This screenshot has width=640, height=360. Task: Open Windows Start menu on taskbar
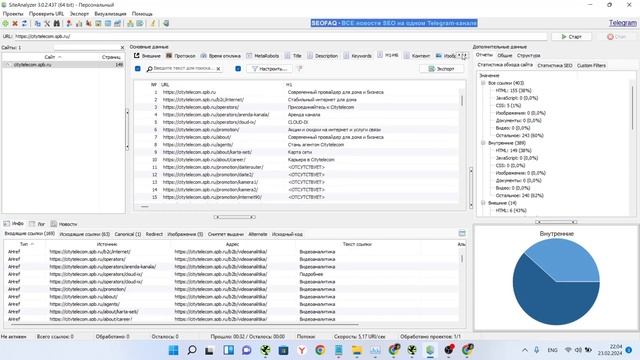click(x=173, y=350)
